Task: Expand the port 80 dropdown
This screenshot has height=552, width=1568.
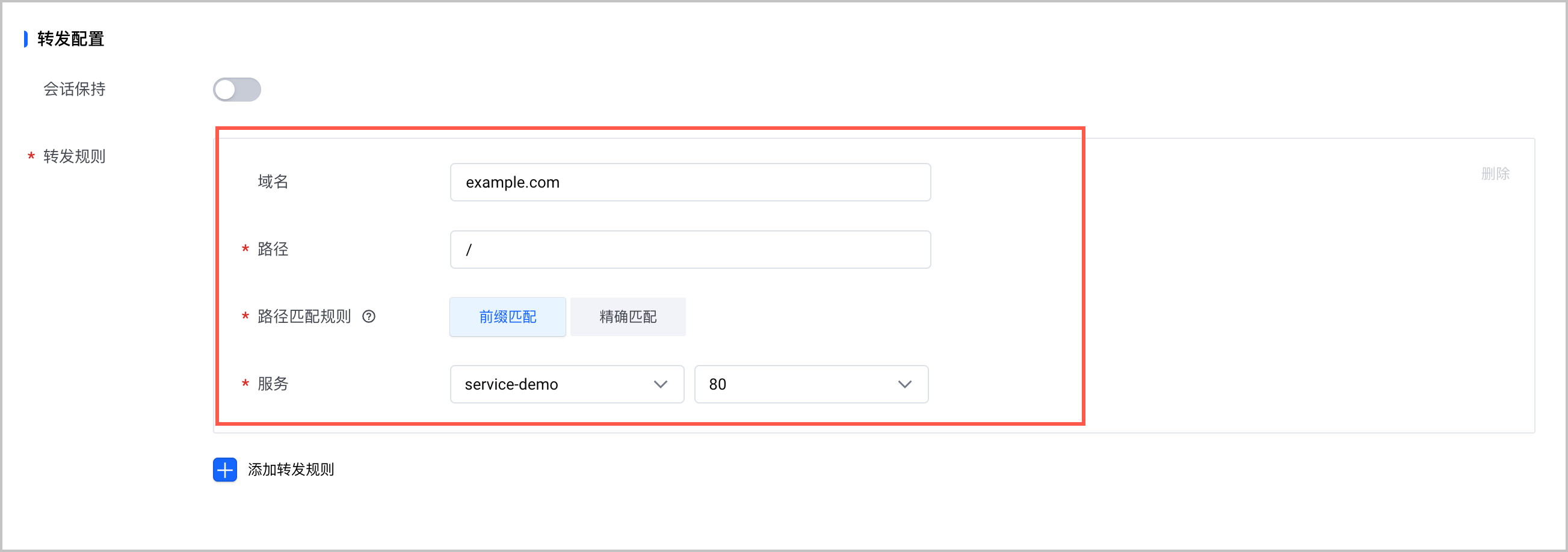Action: pos(811,384)
